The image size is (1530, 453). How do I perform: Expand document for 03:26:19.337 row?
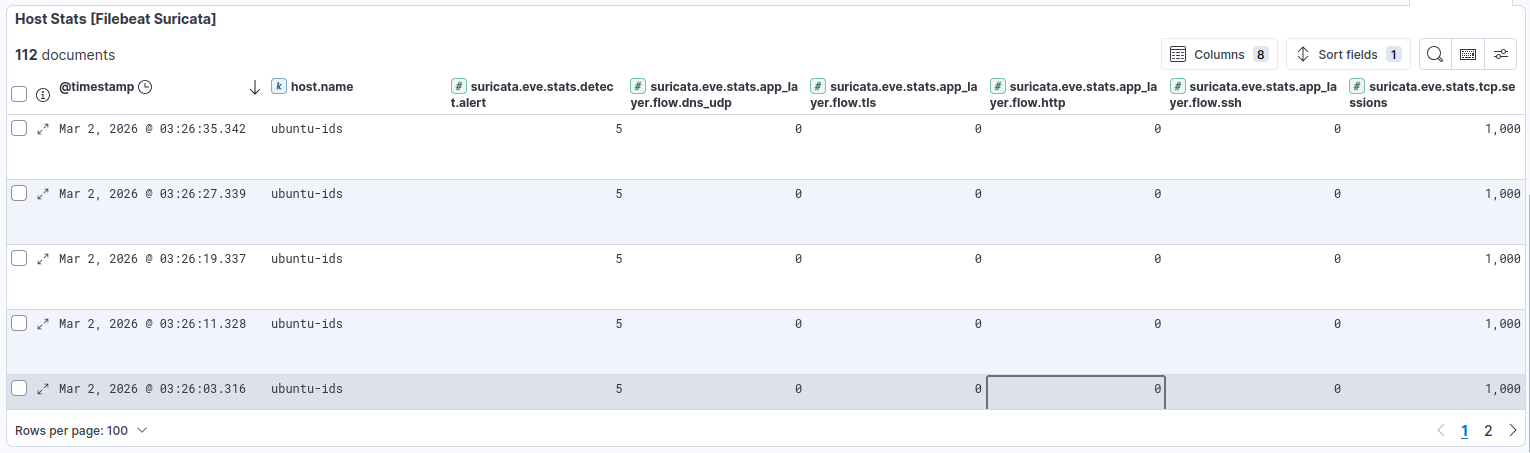(43, 259)
